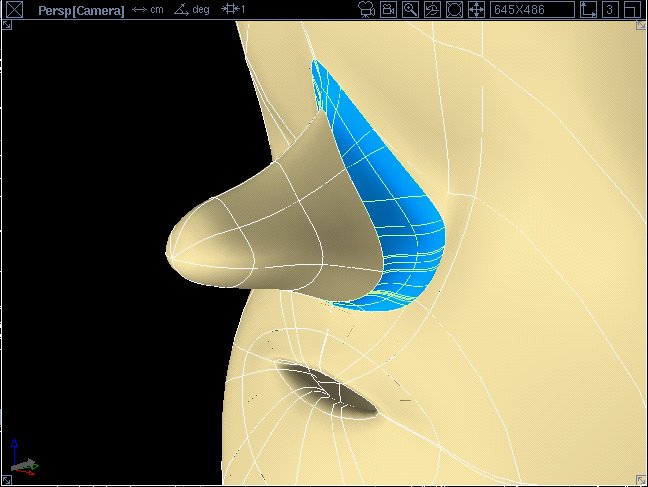
Task: Open the camera selection icon
Action: point(366,10)
